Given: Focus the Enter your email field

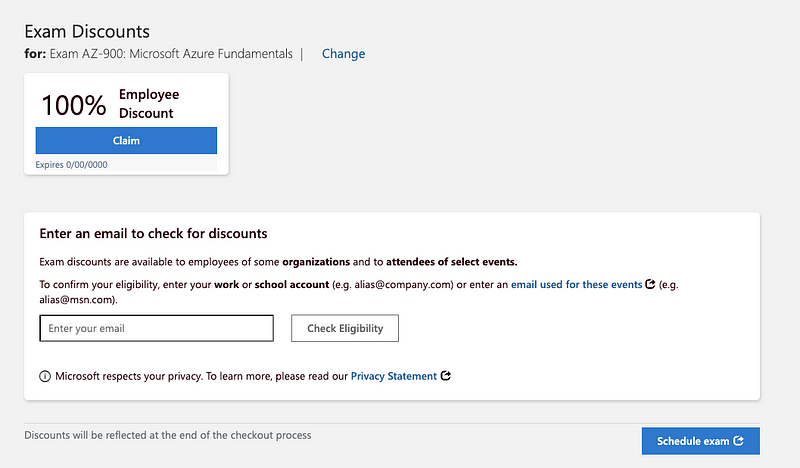Looking at the screenshot, I should point(157,328).
